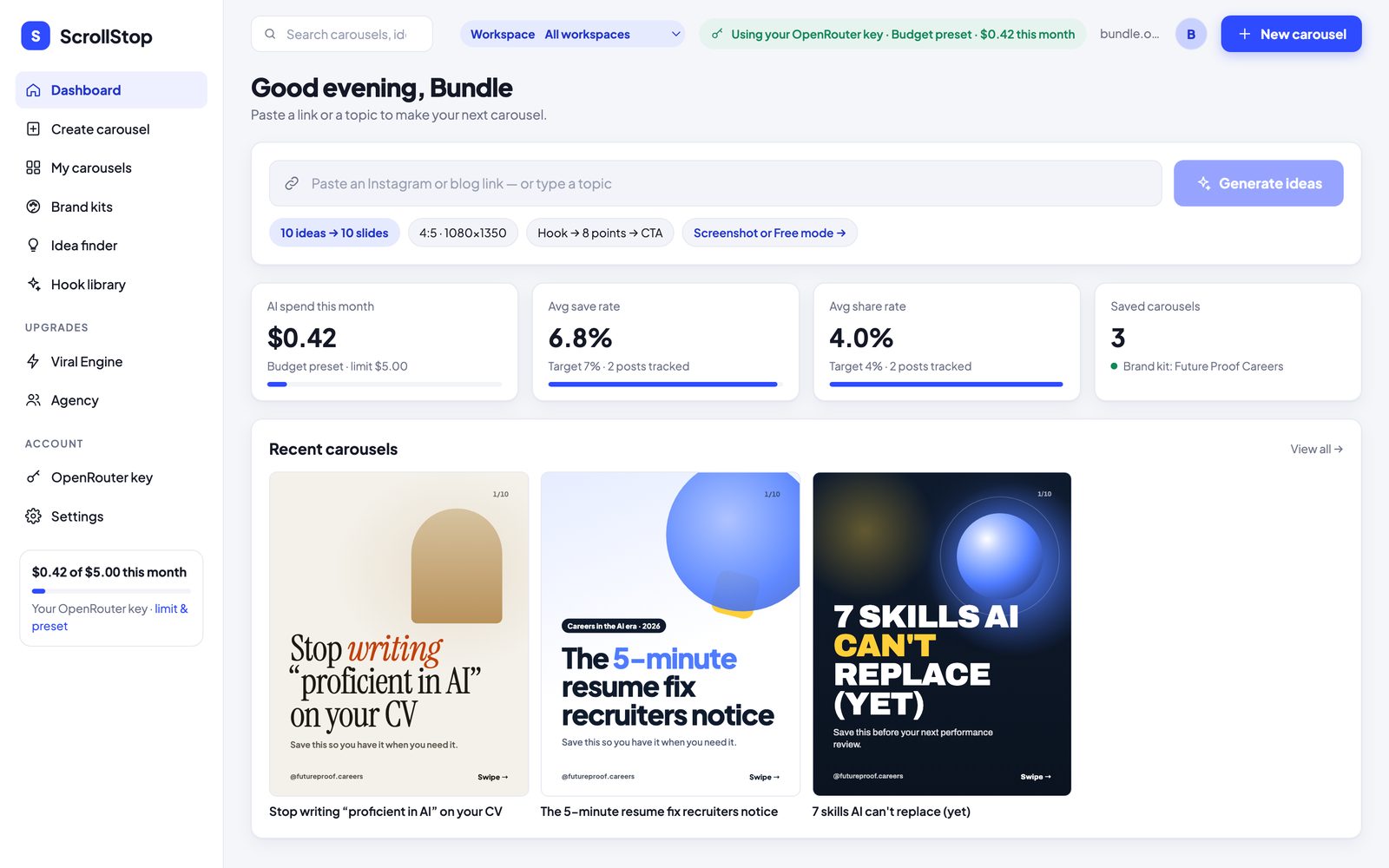1389x868 pixels.
Task: Click the Agency people icon
Action: click(33, 400)
